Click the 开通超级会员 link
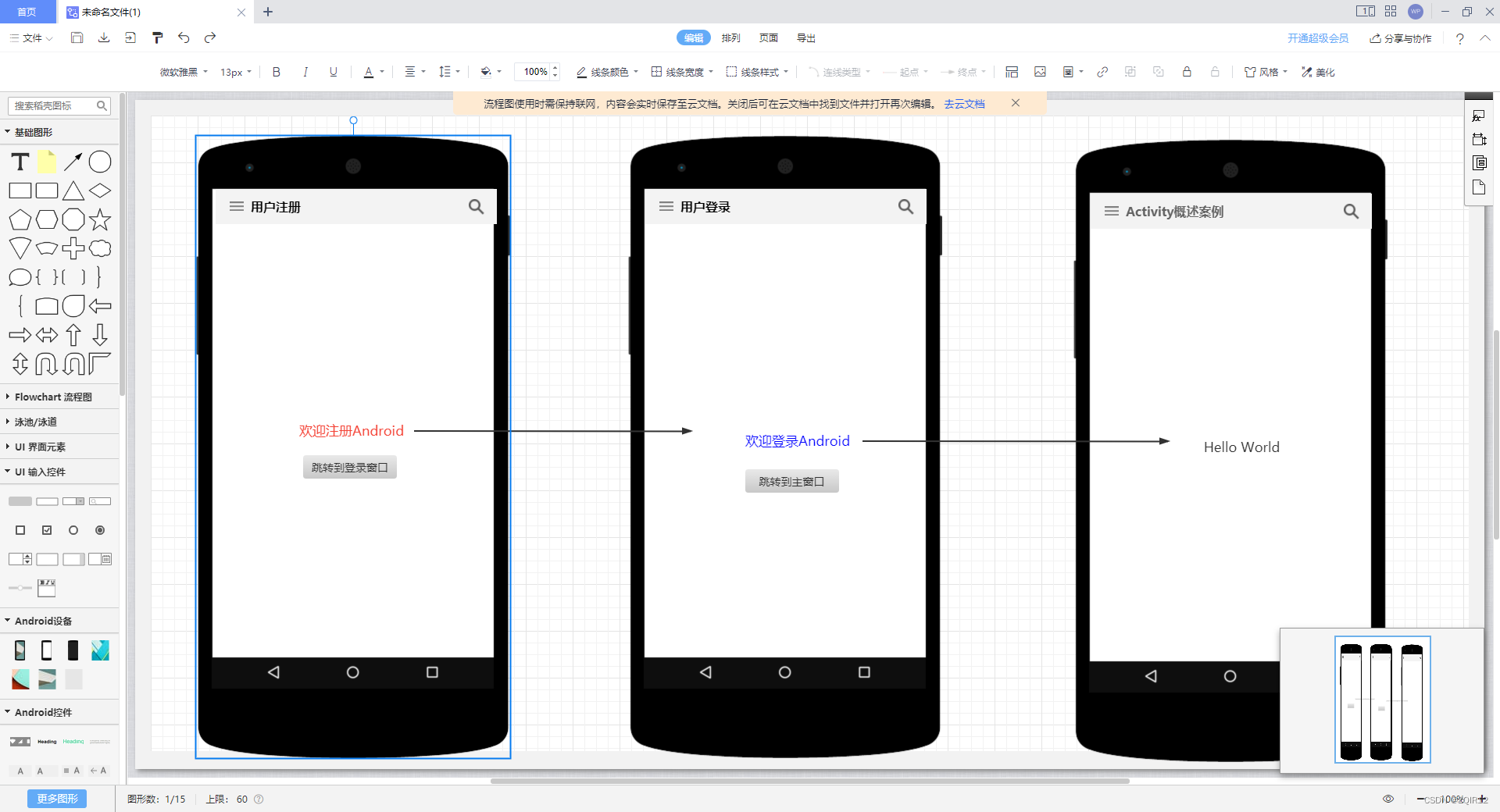1500x812 pixels. tap(1318, 38)
